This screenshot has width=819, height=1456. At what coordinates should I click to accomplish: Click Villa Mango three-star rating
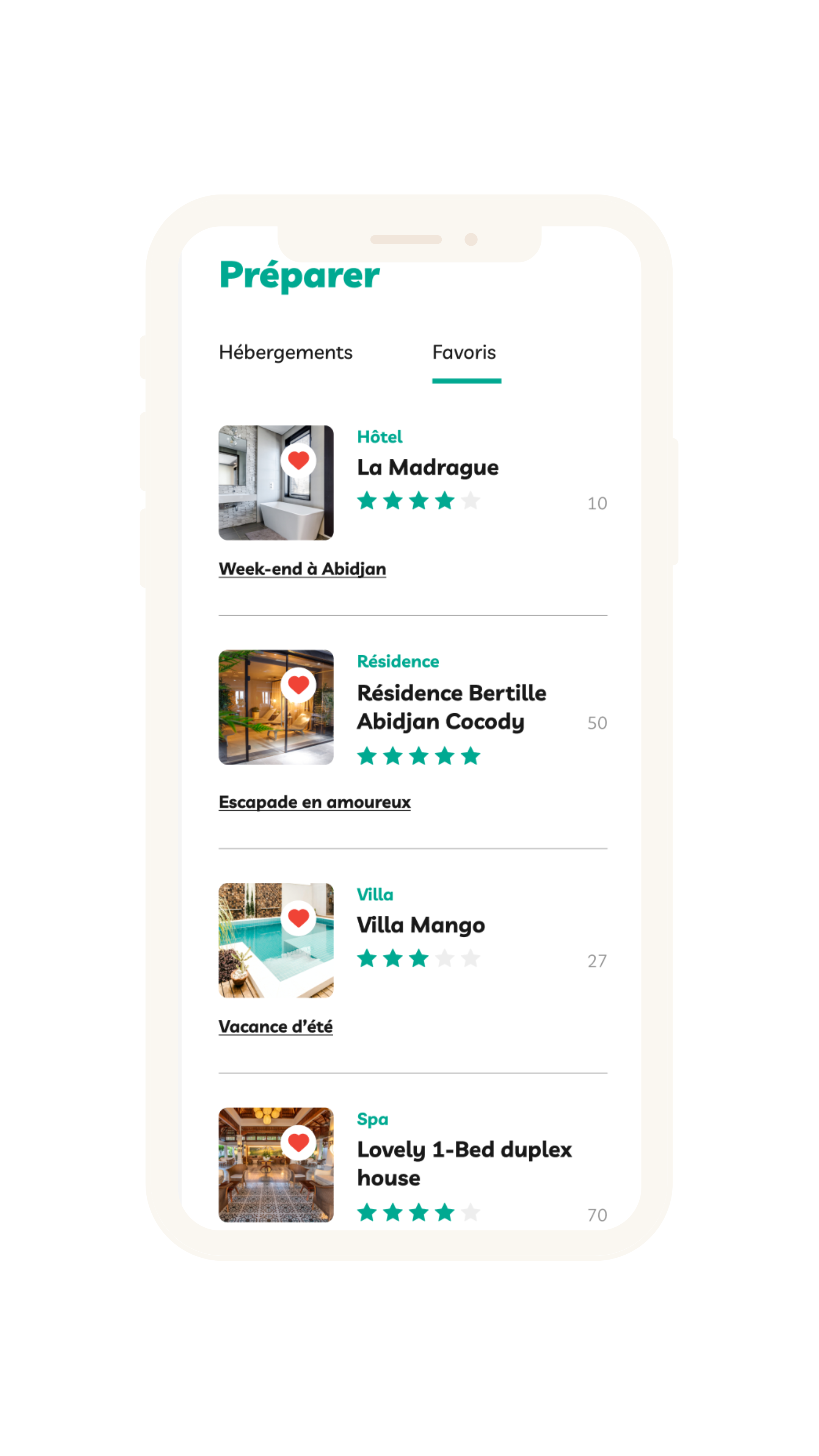tap(419, 959)
